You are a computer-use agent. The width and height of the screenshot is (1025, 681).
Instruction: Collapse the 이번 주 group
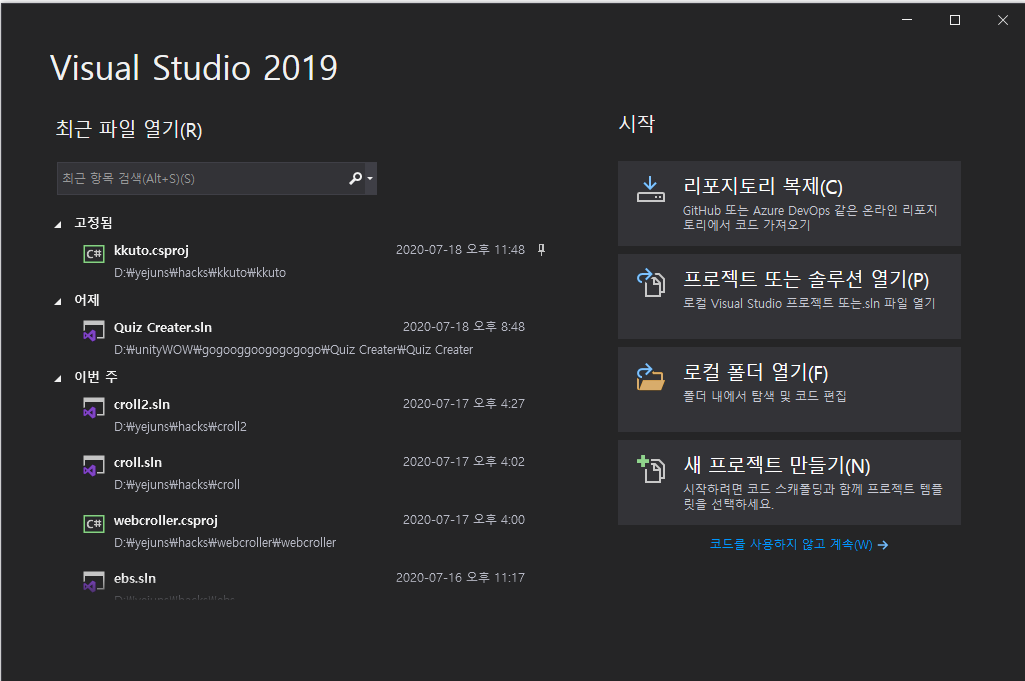point(58,378)
